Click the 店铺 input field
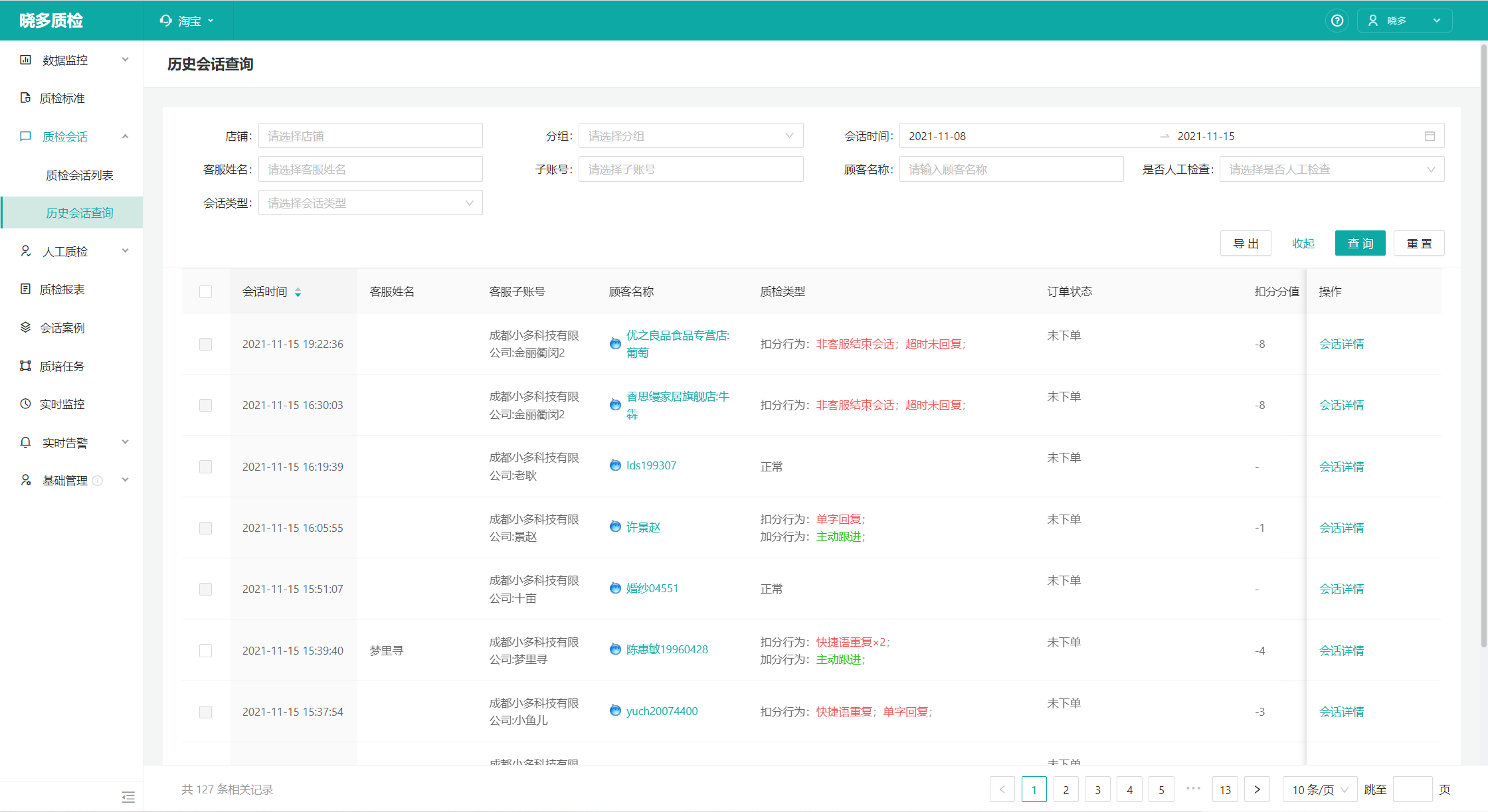The image size is (1488, 812). [x=371, y=136]
